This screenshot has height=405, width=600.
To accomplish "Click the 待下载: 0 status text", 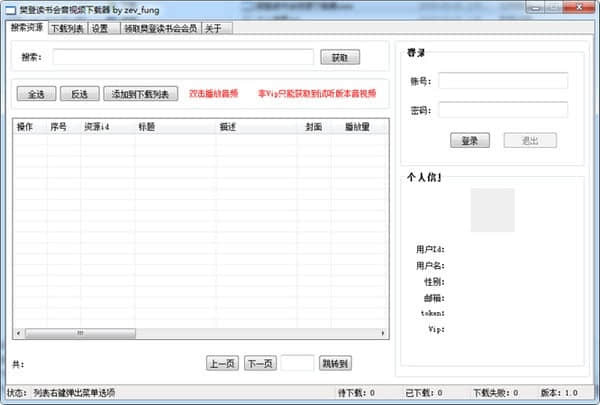I will 356,393.
